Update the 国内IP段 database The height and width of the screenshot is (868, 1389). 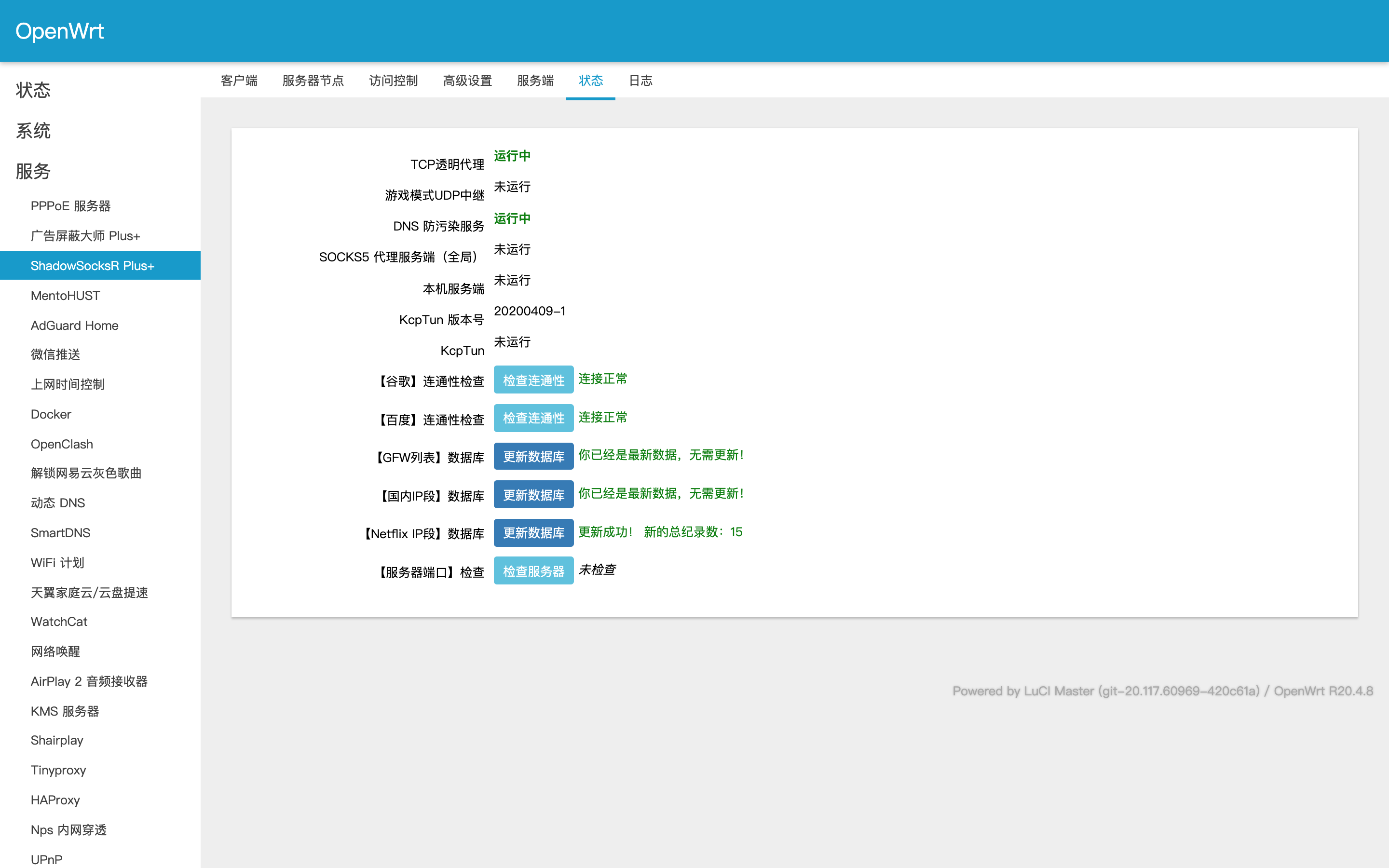pyautogui.click(x=533, y=495)
